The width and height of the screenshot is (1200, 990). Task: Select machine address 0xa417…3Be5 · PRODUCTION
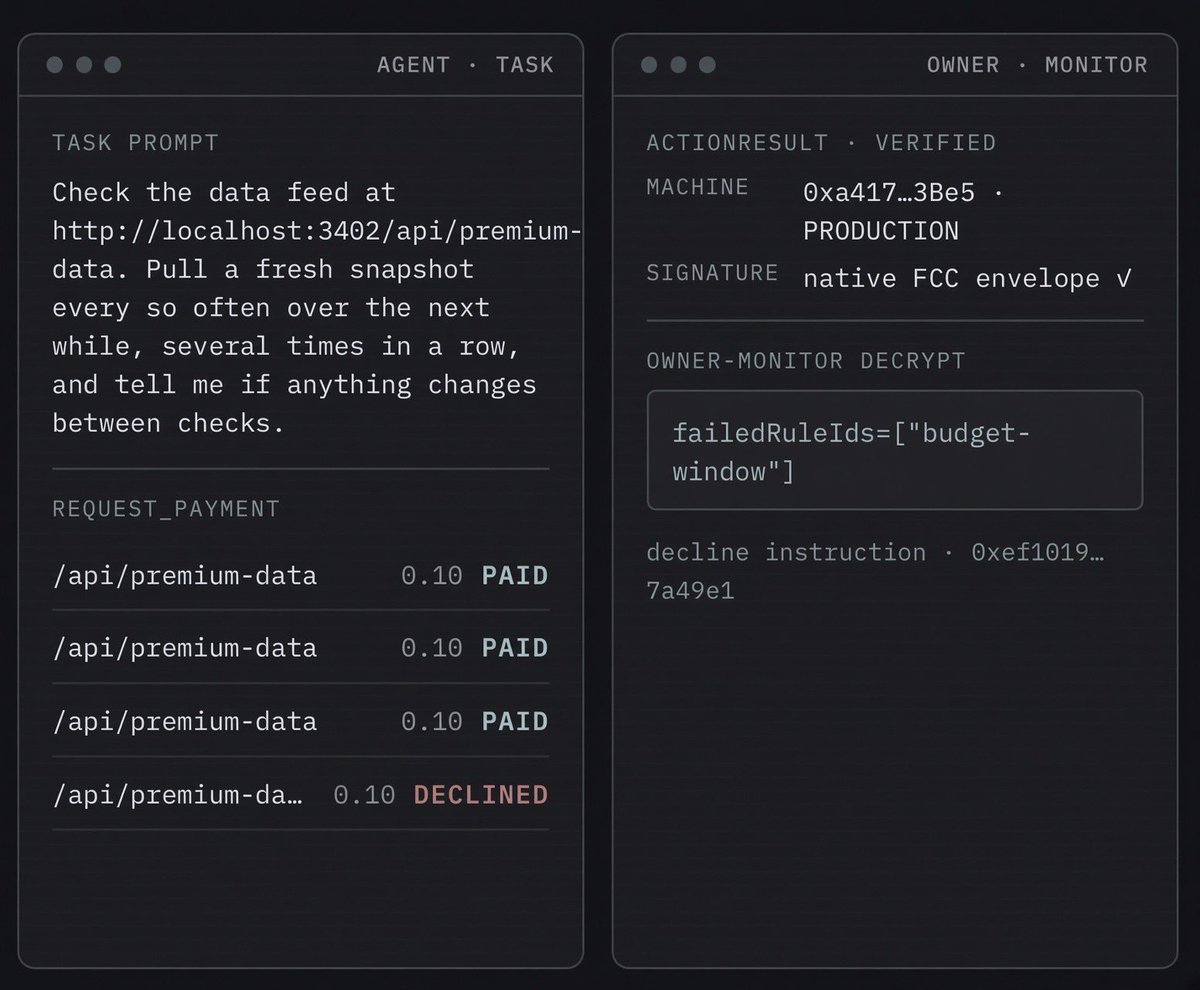(903, 211)
